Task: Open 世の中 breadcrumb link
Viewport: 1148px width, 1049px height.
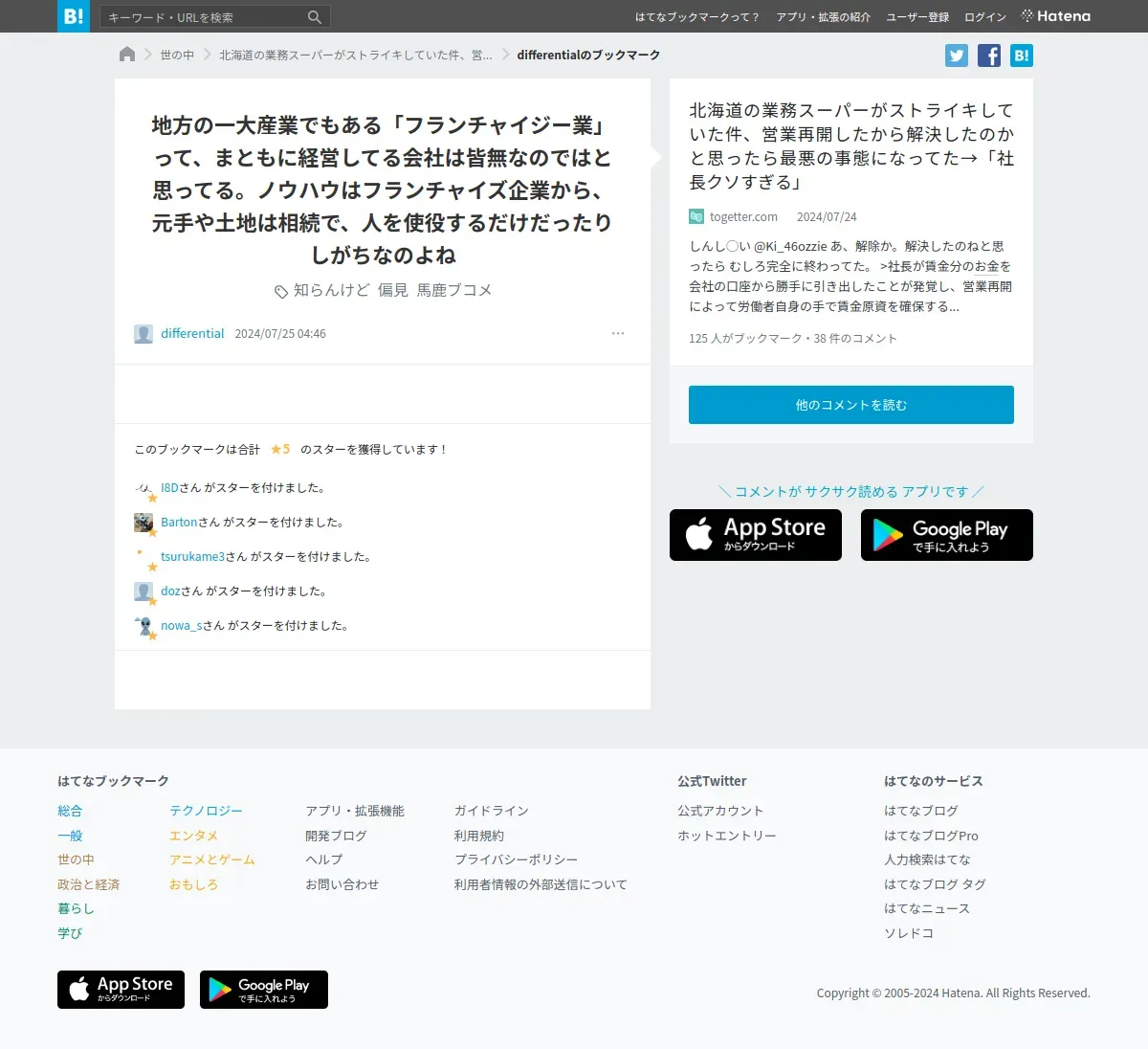Action: point(177,56)
